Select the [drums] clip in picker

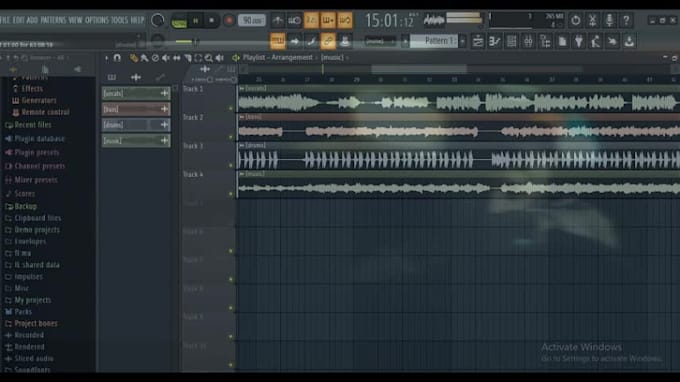(136, 125)
